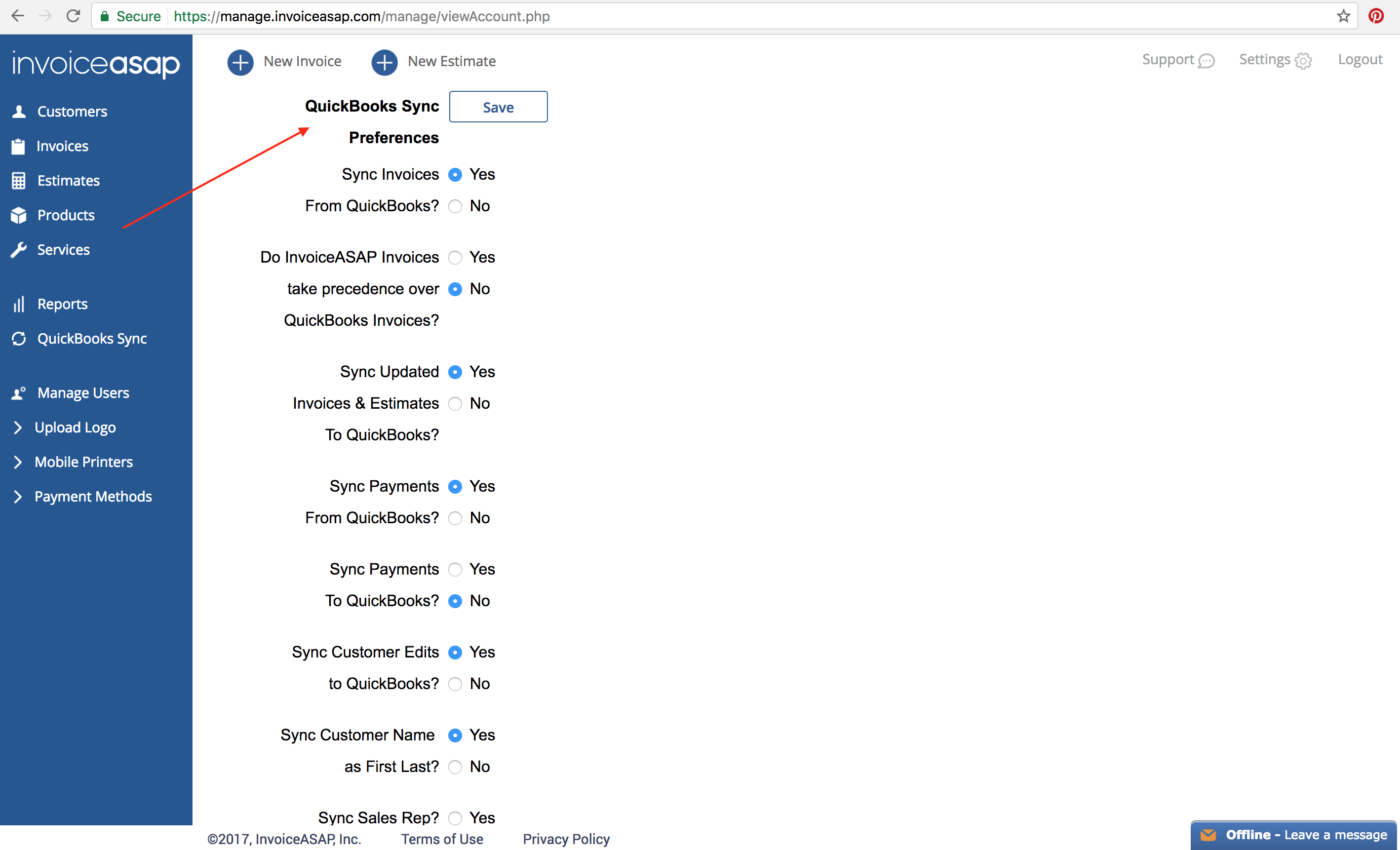This screenshot has height=850, width=1400.
Task: Click the New Invoice link
Action: tap(302, 61)
